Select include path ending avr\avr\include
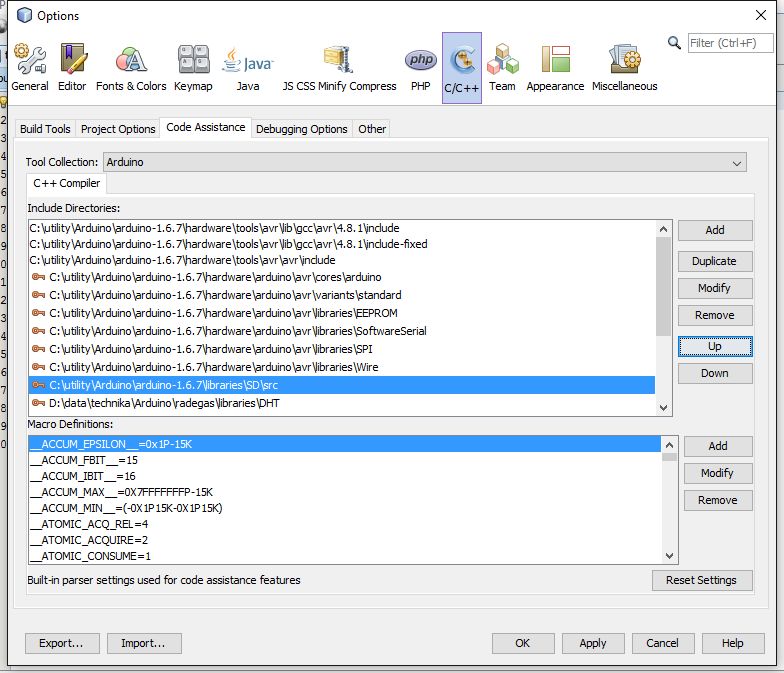784x673 pixels. pyautogui.click(x=342, y=260)
